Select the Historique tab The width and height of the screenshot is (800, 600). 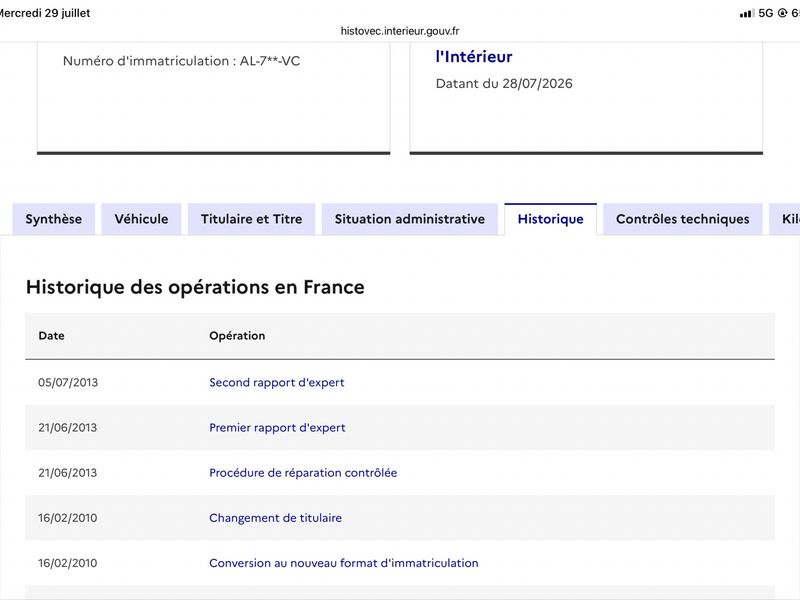coord(551,219)
